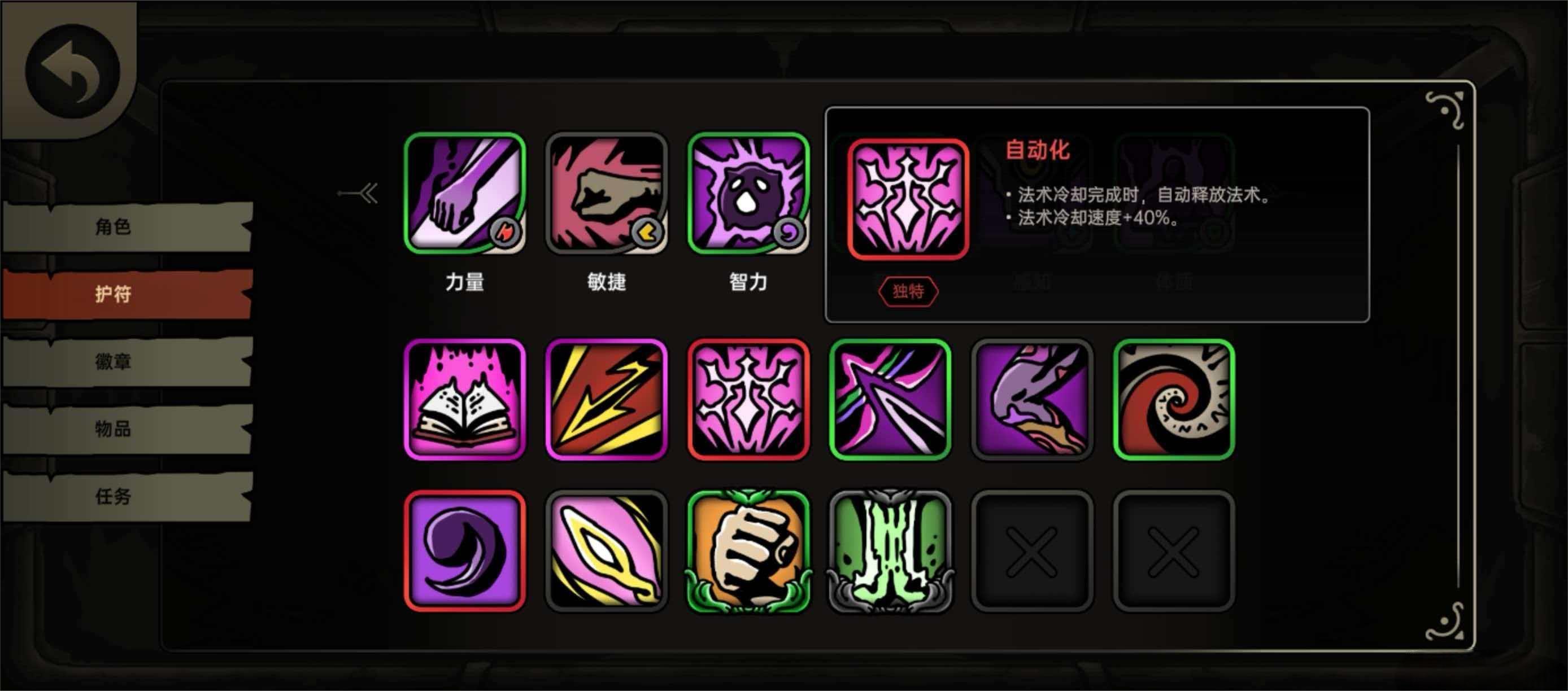Screen dimensions: 1568x691
Task: Choose the purple bent arm talisman
Action: [1033, 400]
